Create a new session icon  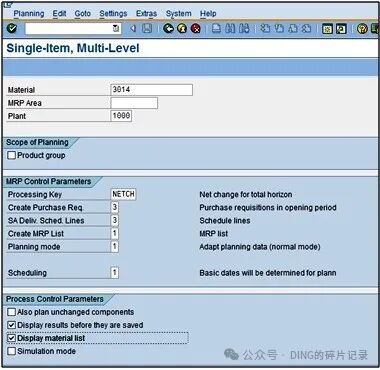[x=327, y=29]
